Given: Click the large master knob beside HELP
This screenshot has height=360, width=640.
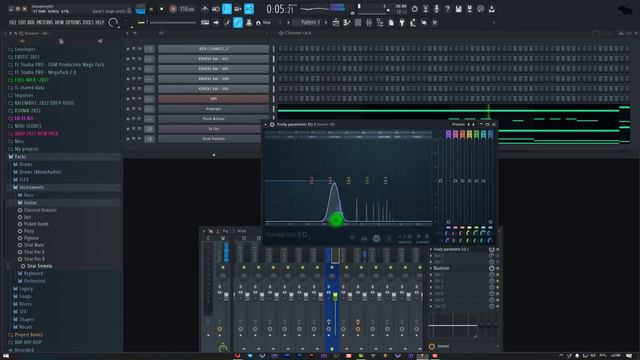Looking at the screenshot, I should [x=113, y=22].
